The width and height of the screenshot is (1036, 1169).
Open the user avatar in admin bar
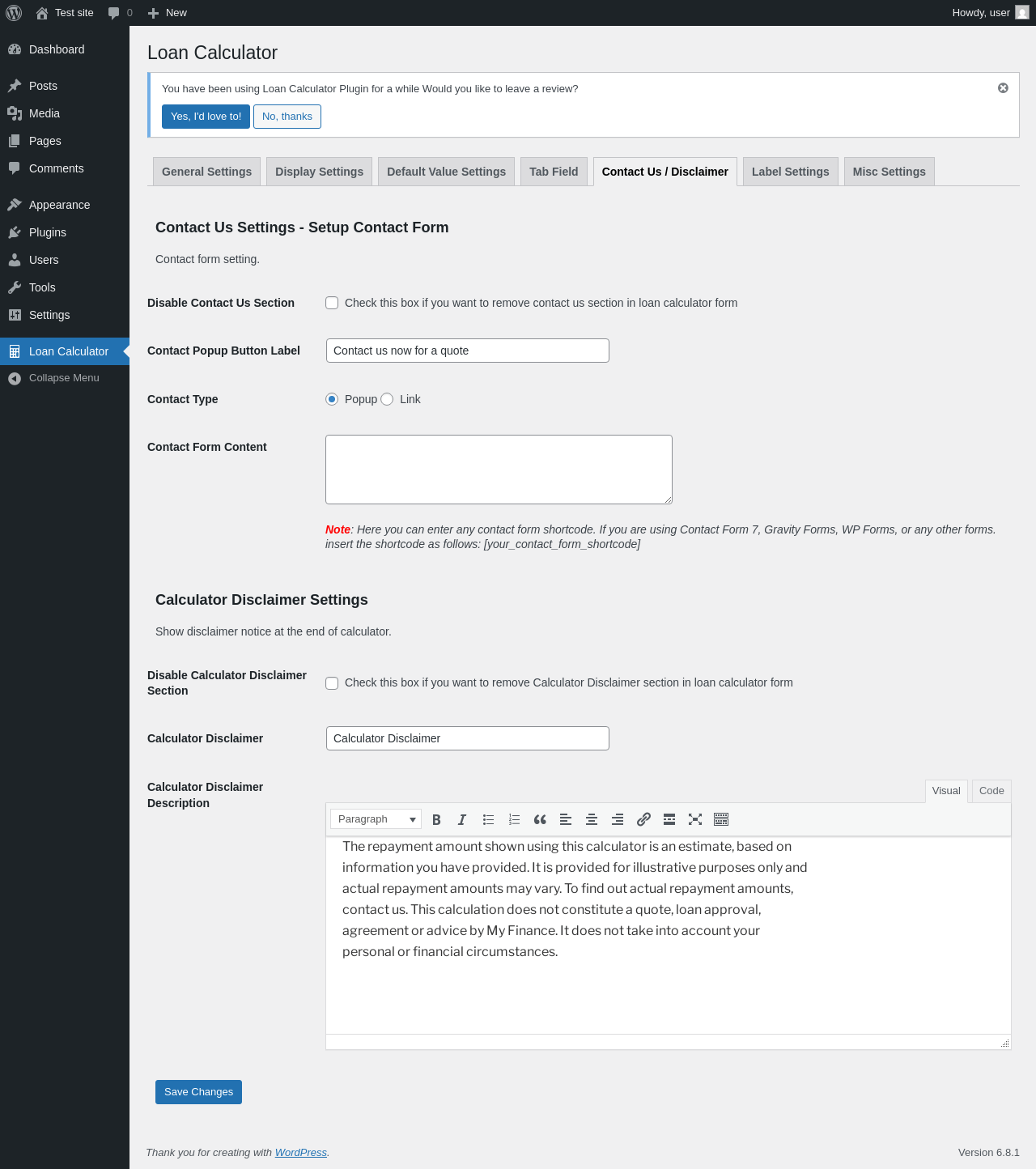(x=1022, y=13)
